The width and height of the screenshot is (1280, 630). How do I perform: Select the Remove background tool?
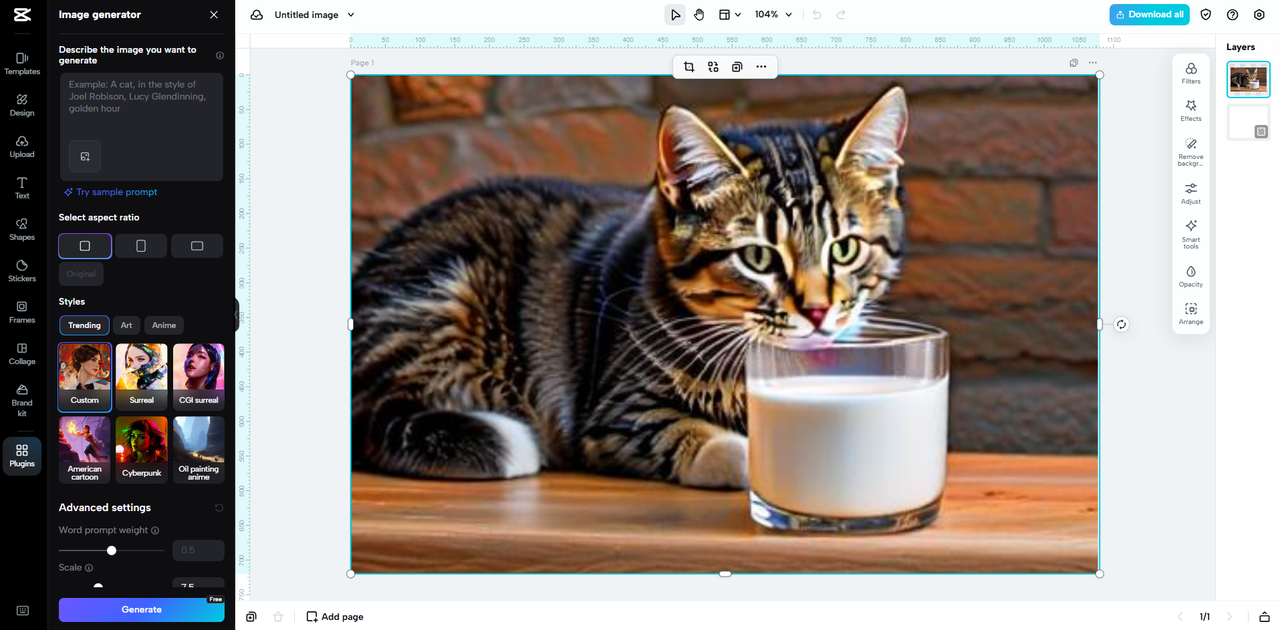[x=1190, y=150]
